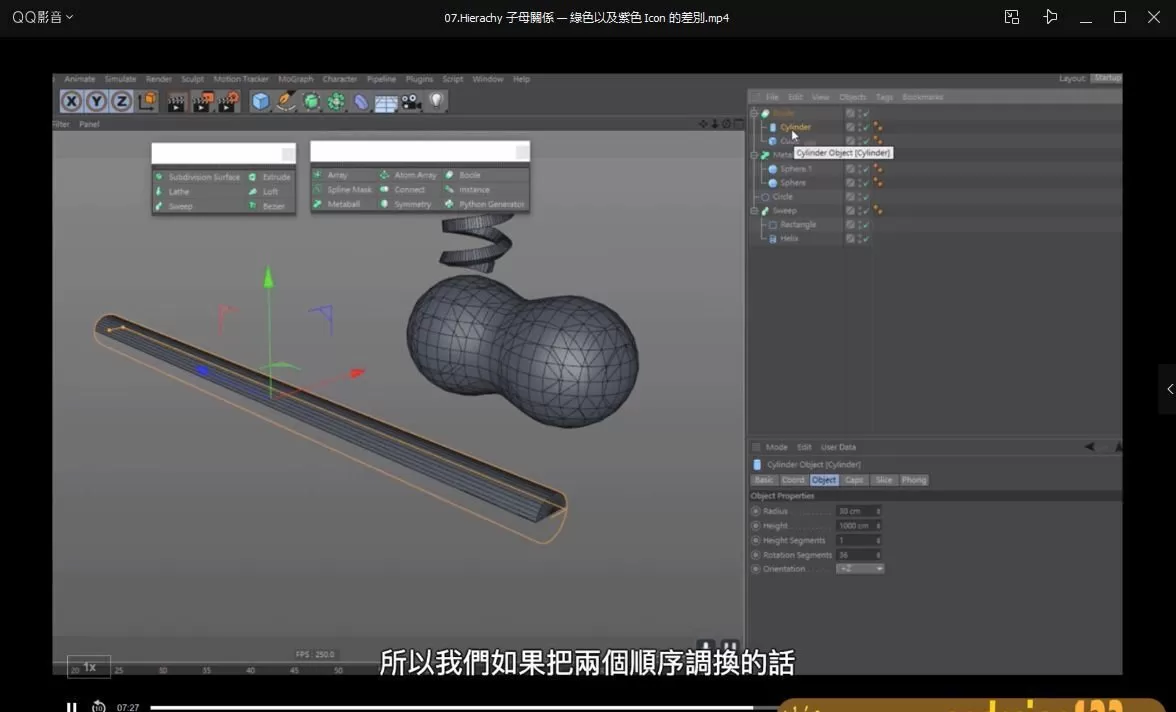
Task: Click User Data in the Attribute Manager
Action: click(839, 447)
